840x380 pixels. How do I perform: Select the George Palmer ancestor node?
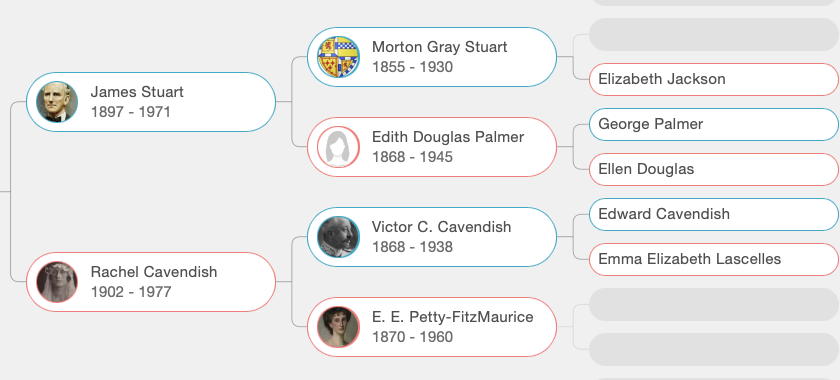(x=714, y=124)
